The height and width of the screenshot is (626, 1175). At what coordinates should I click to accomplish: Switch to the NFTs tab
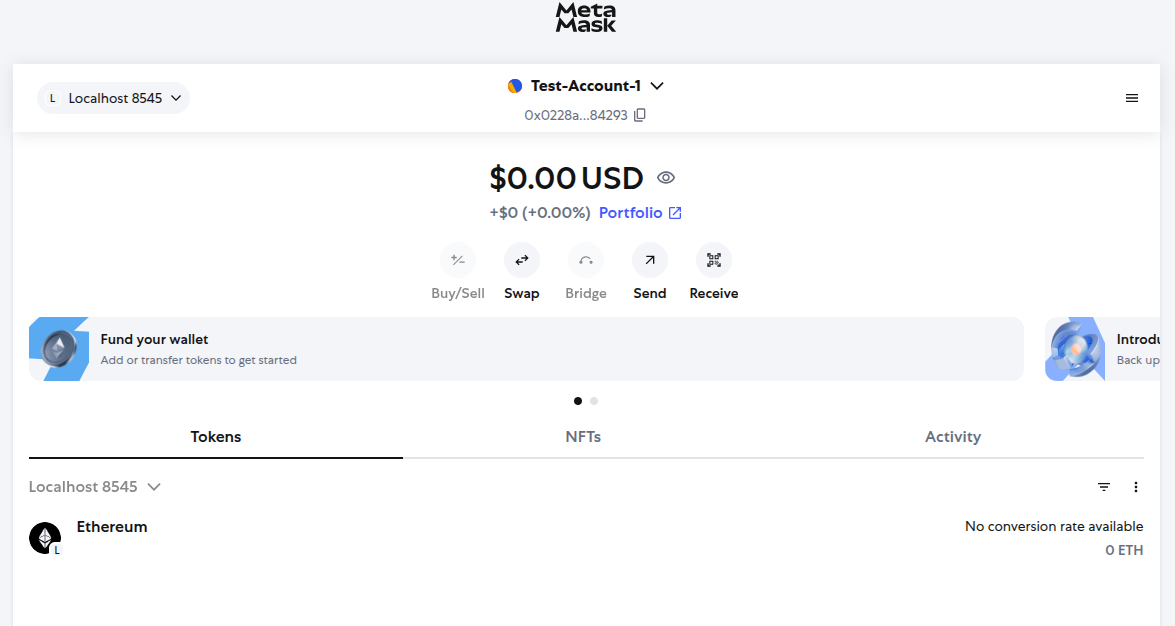tap(583, 436)
